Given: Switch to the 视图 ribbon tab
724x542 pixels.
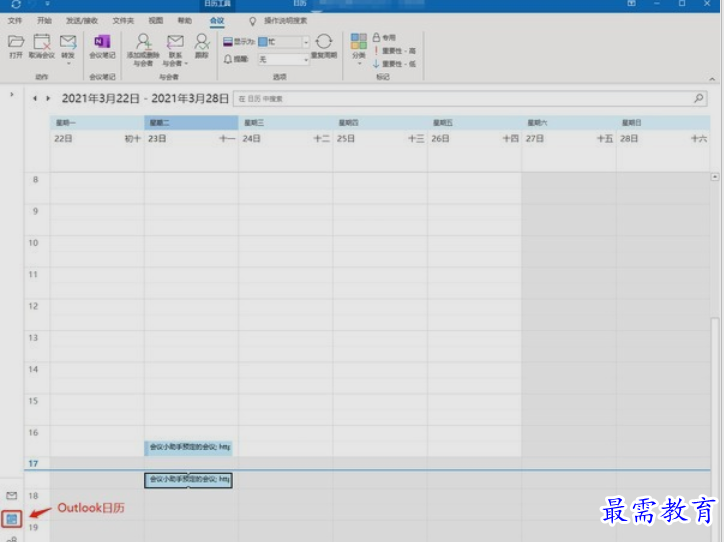Looking at the screenshot, I should pos(155,20).
